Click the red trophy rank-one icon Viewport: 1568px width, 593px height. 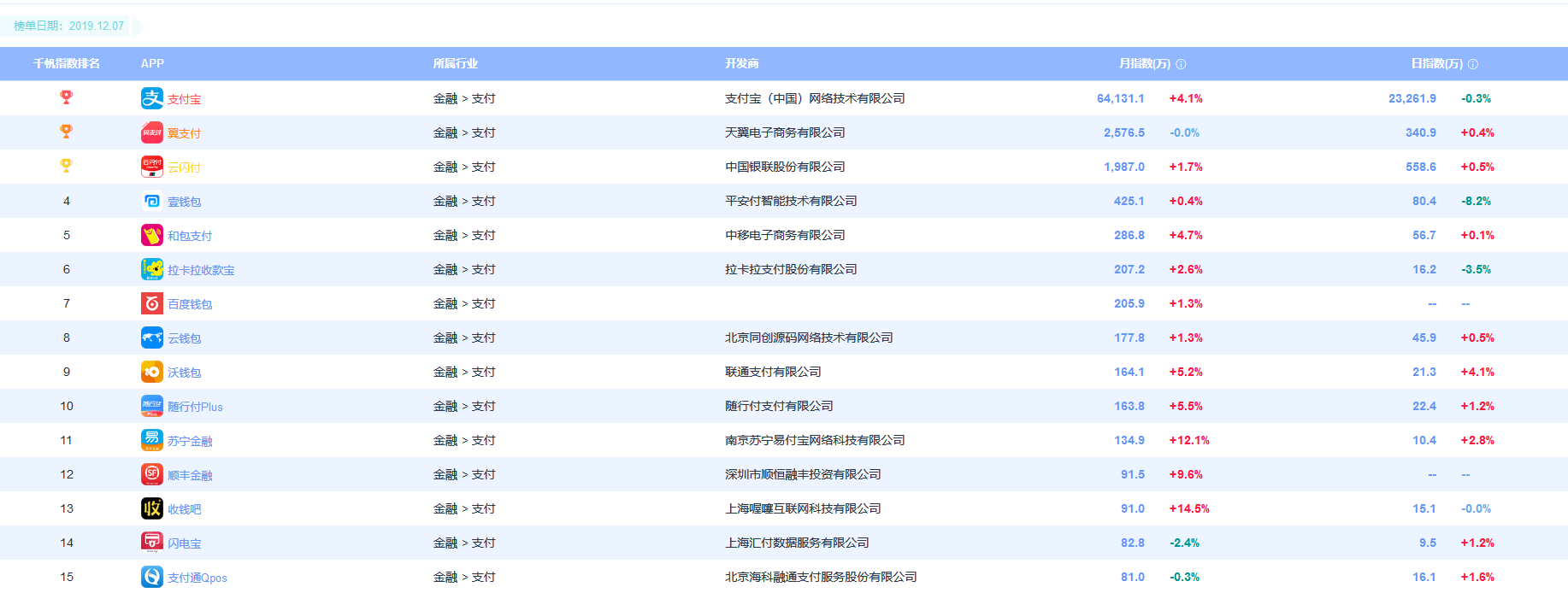pos(66,97)
